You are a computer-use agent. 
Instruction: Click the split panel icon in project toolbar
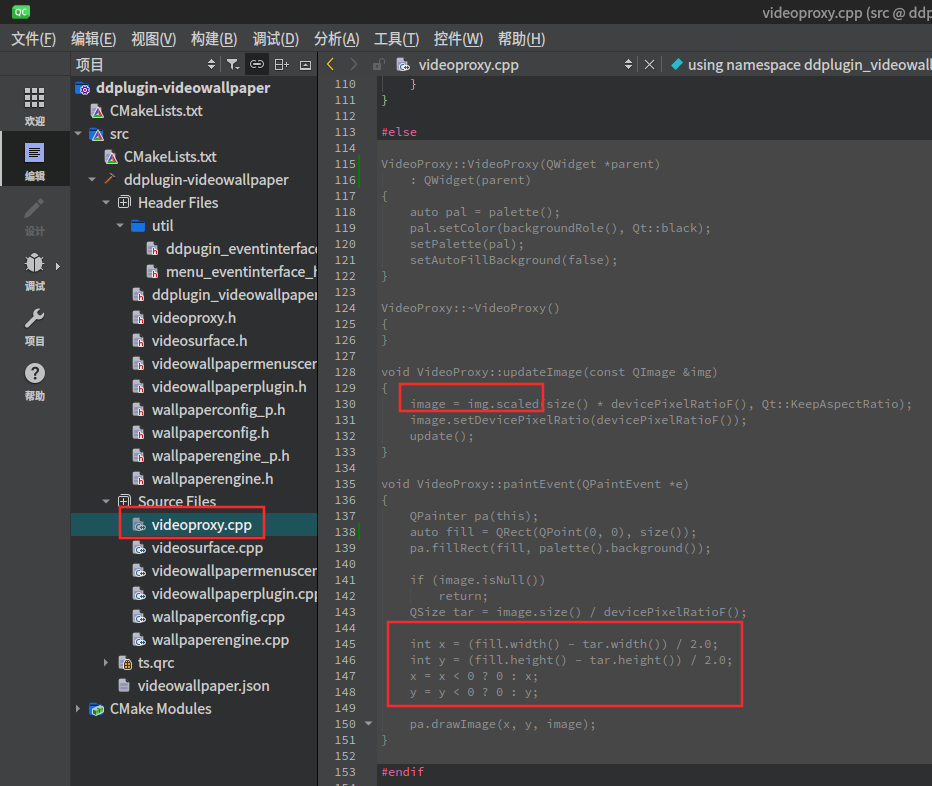click(x=281, y=64)
